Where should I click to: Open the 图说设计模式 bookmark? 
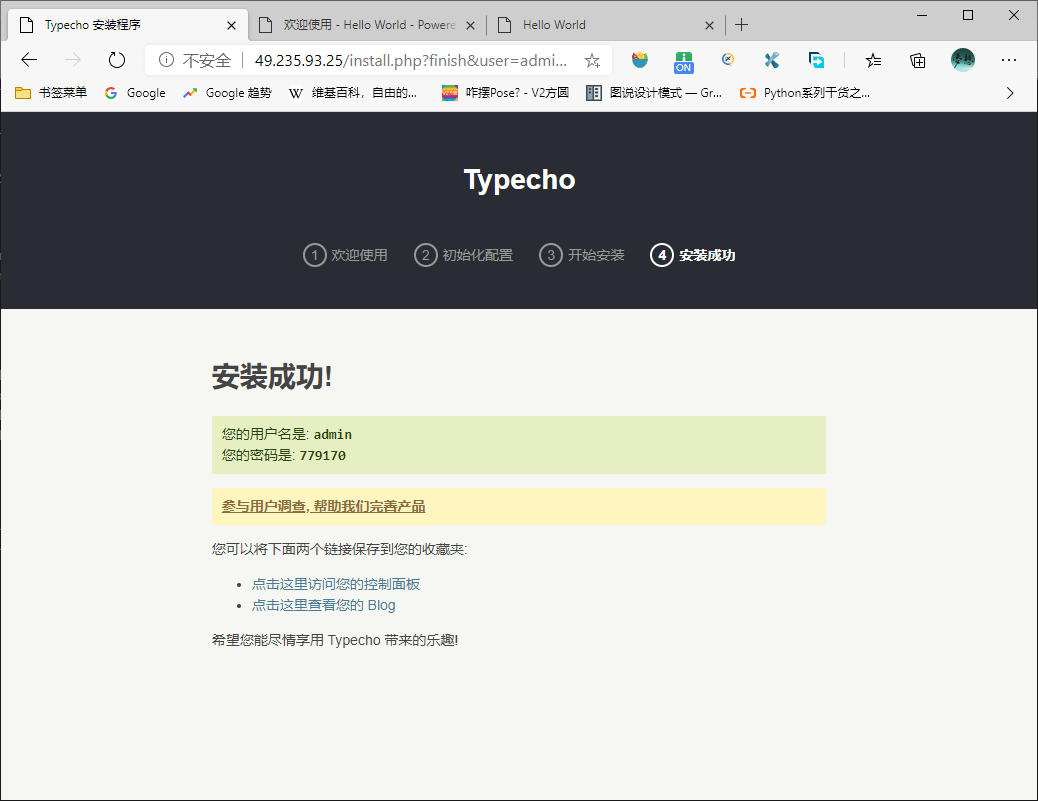point(654,93)
